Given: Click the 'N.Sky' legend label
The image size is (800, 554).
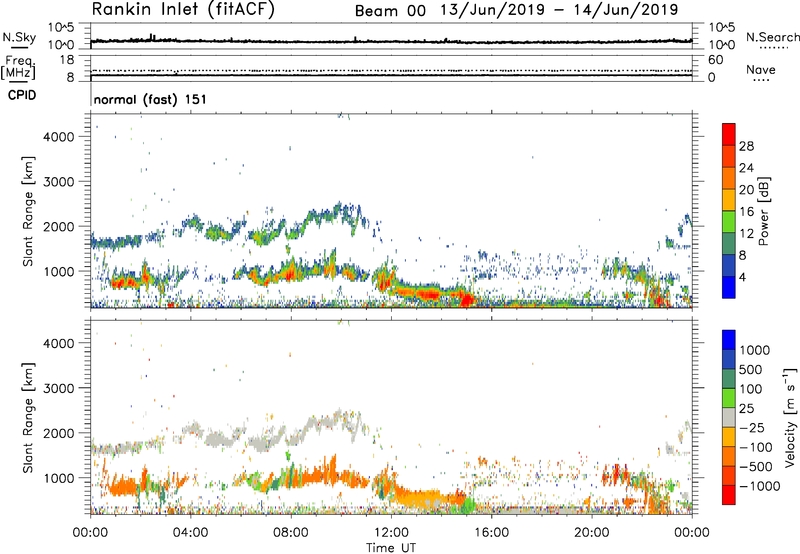Looking at the screenshot, I should [19, 37].
